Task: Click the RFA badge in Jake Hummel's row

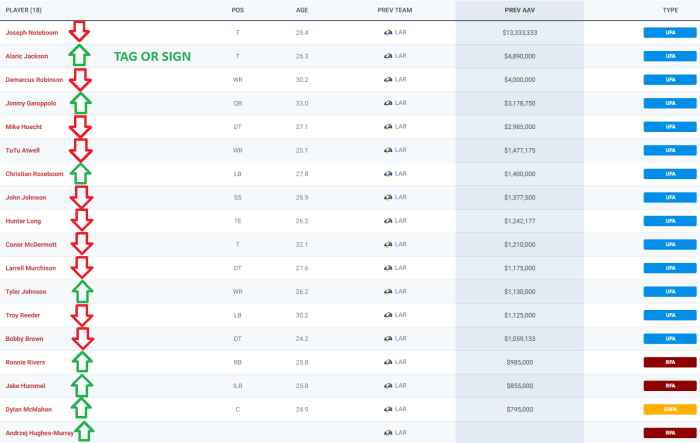Action: coord(669,385)
